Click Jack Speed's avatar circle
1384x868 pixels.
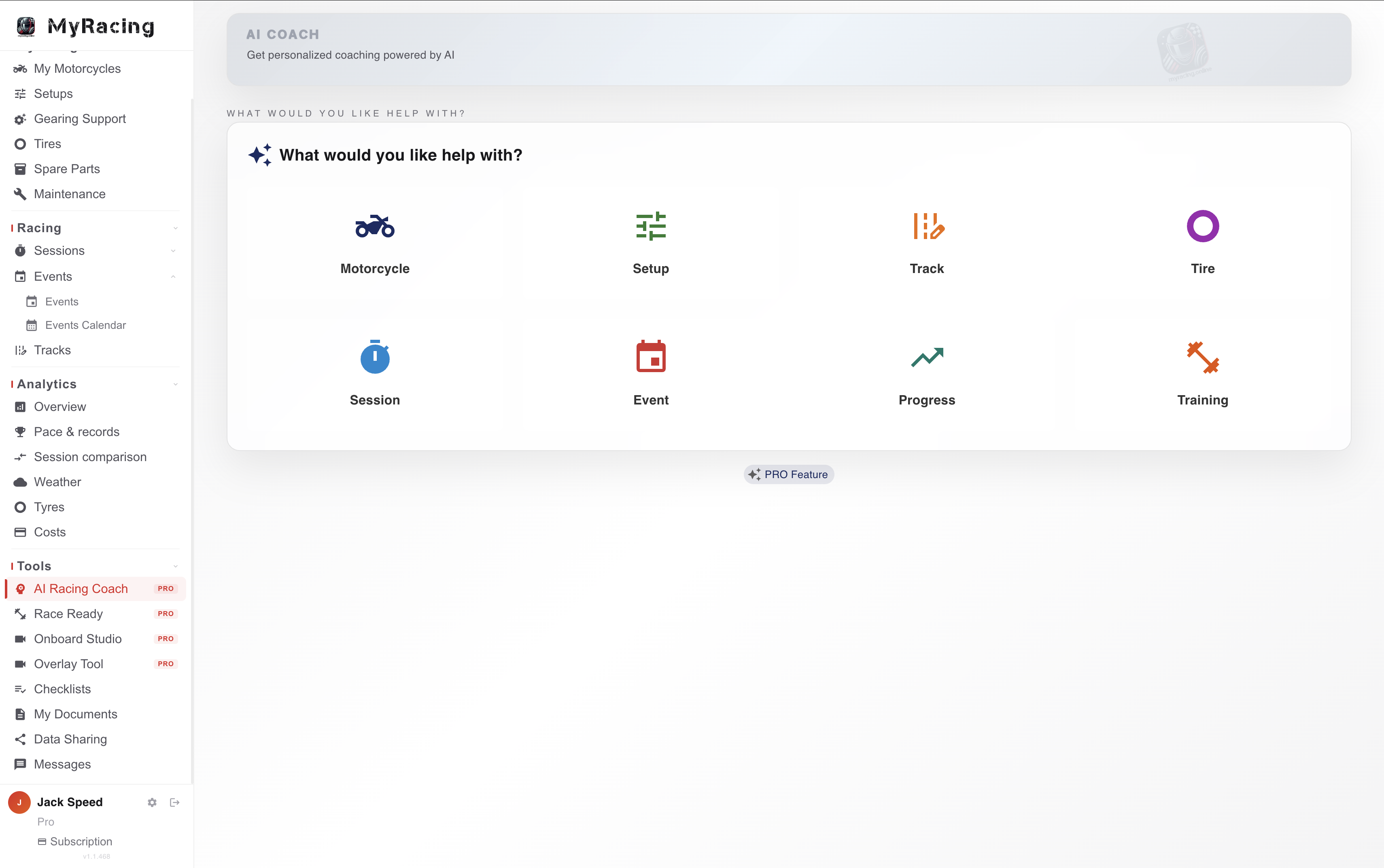pos(19,802)
